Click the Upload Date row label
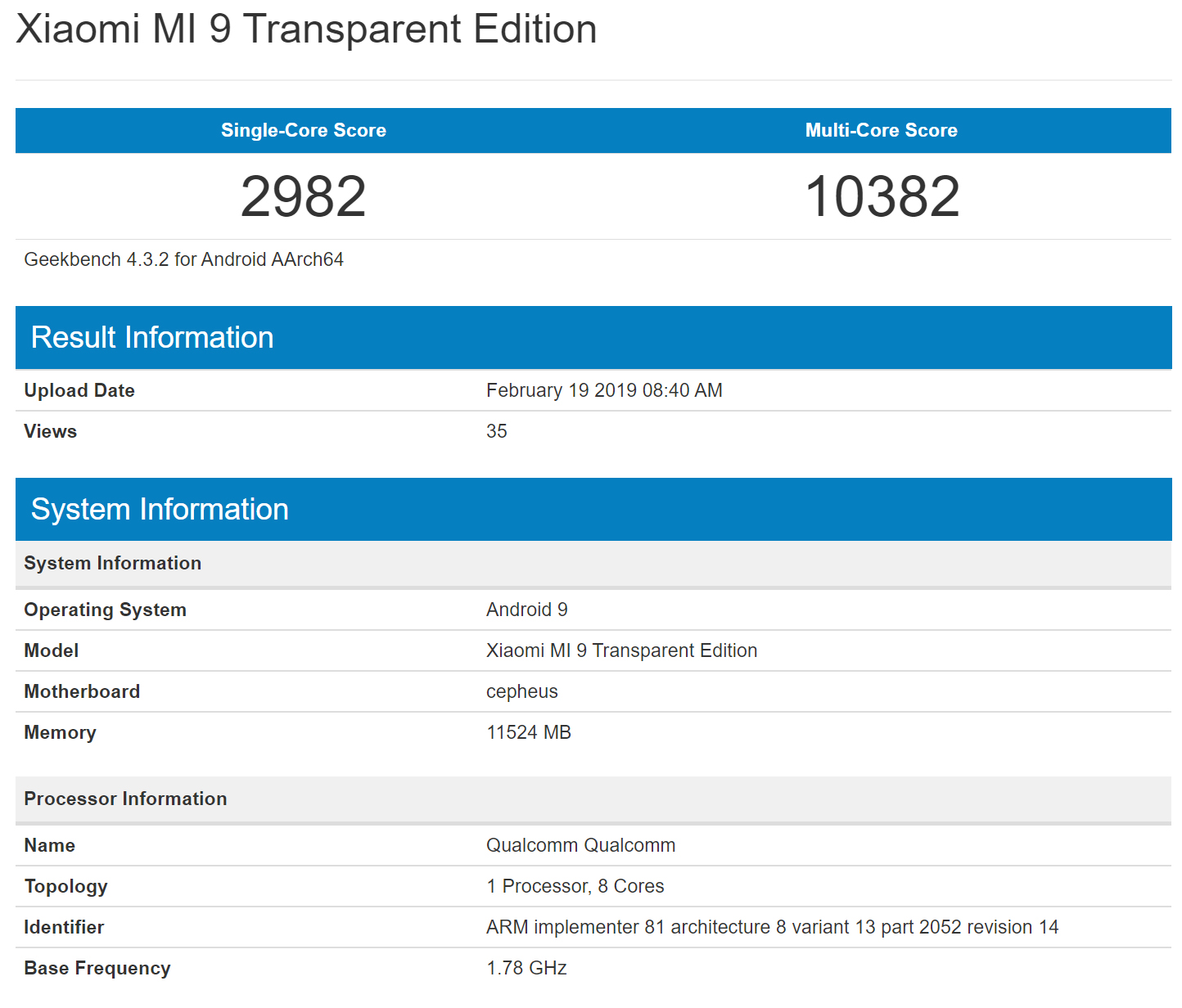The height and width of the screenshot is (1008, 1182). 79,390
